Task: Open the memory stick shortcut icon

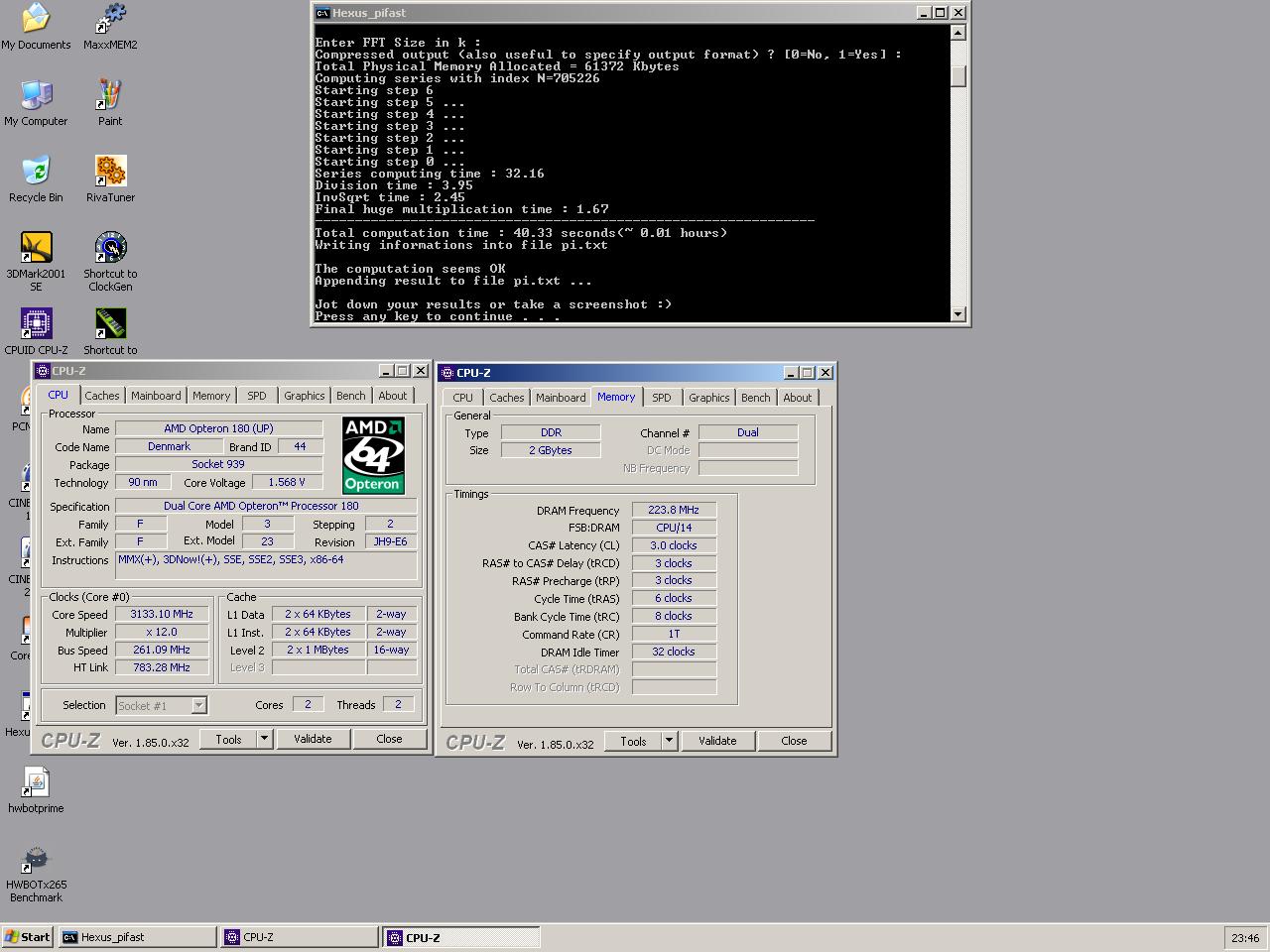Action: tap(110, 331)
